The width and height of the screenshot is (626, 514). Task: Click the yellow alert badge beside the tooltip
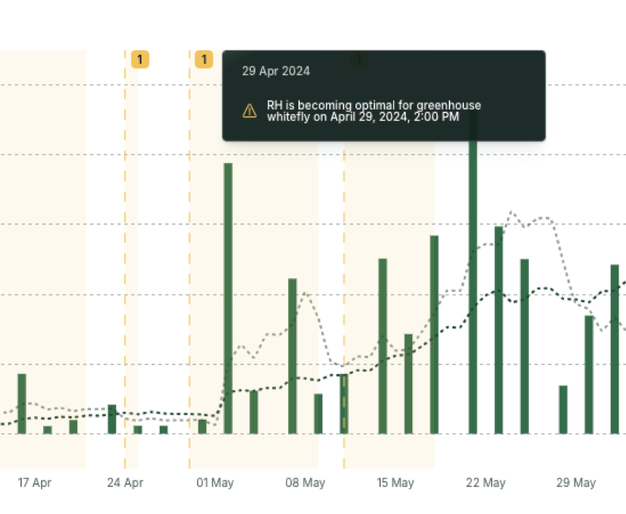pos(204,60)
